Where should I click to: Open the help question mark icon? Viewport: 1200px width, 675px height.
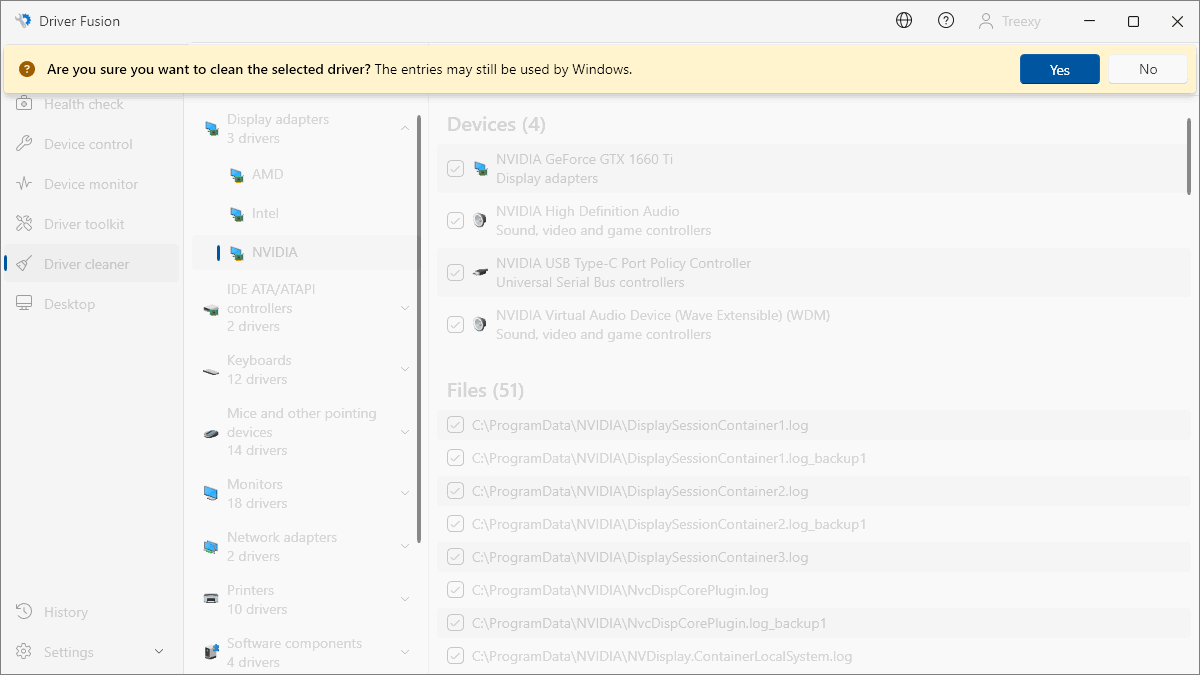[x=946, y=20]
